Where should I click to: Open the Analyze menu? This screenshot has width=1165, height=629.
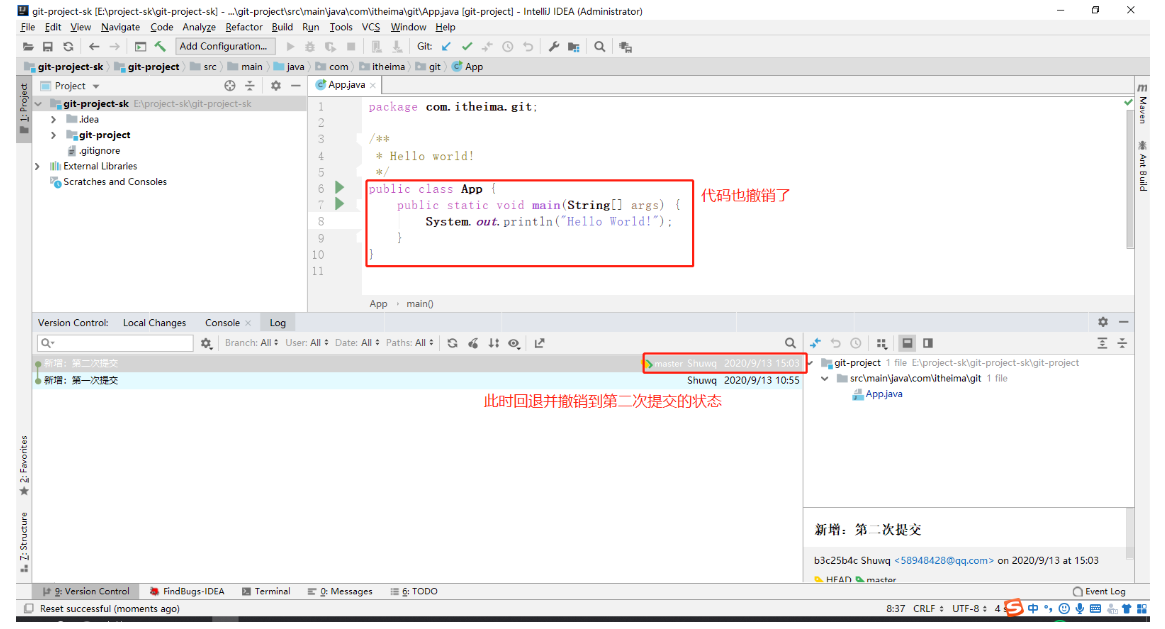(198, 27)
